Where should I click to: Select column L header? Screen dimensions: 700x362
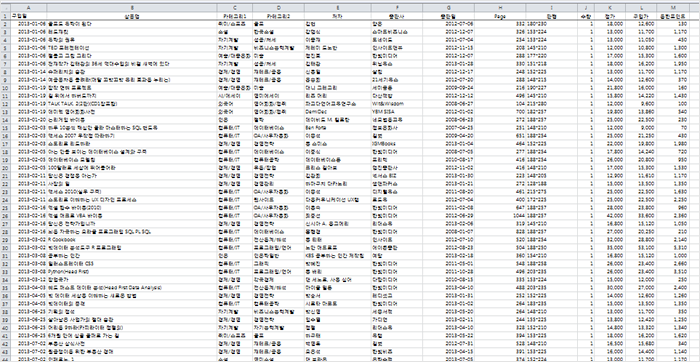tap(641, 8)
